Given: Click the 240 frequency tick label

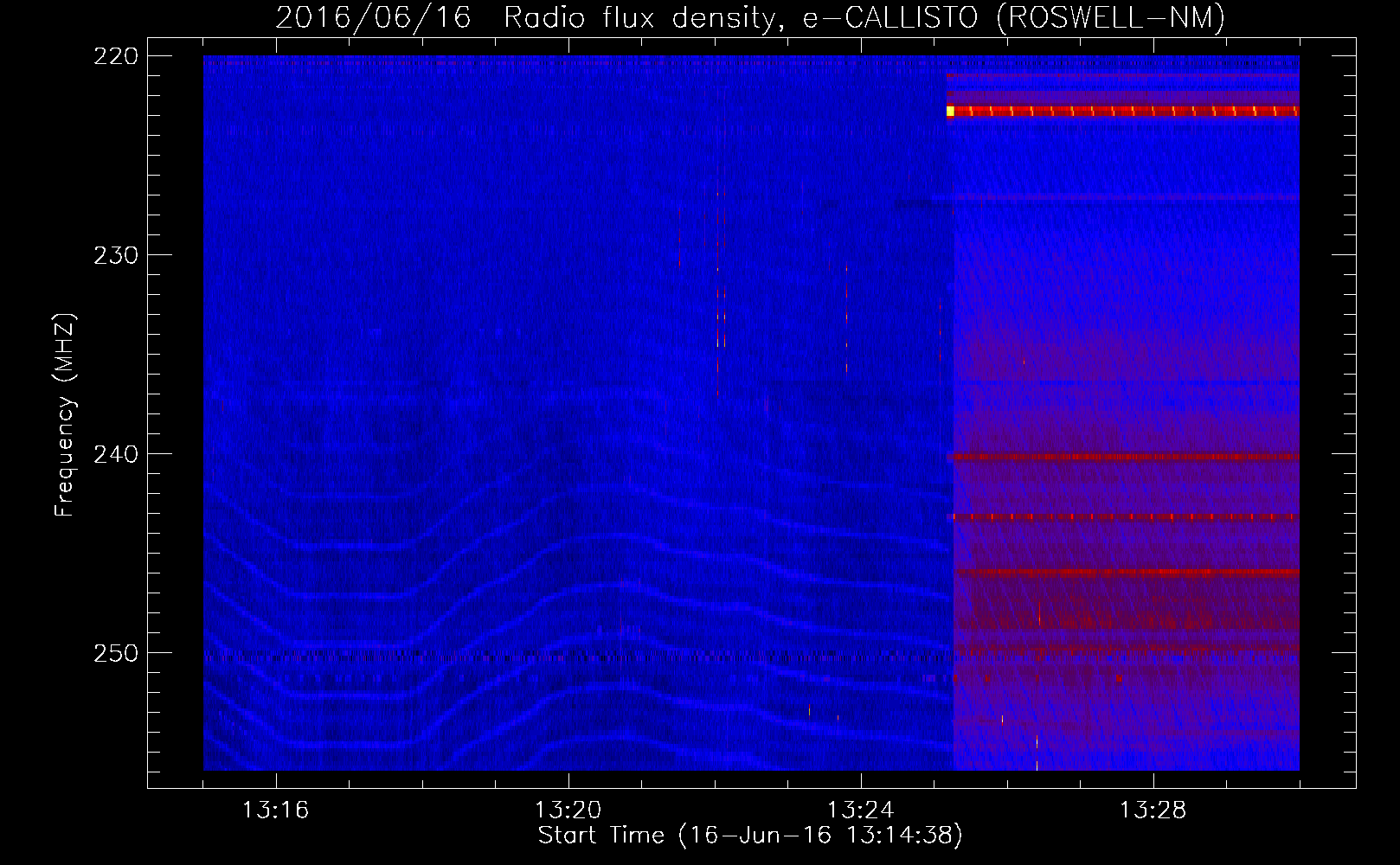Looking at the screenshot, I should (x=116, y=454).
